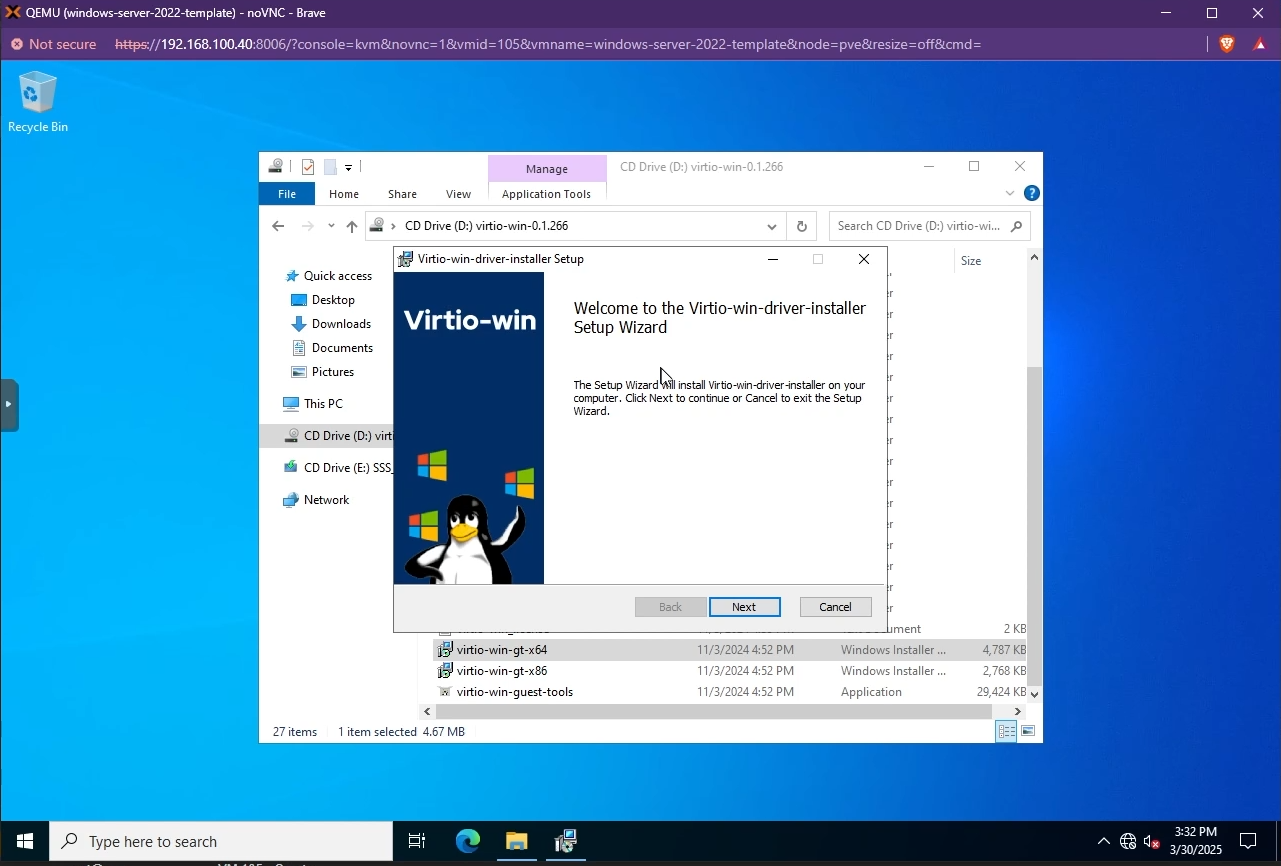Open the address bar history dropdown
This screenshot has width=1281, height=866.
click(x=770, y=225)
